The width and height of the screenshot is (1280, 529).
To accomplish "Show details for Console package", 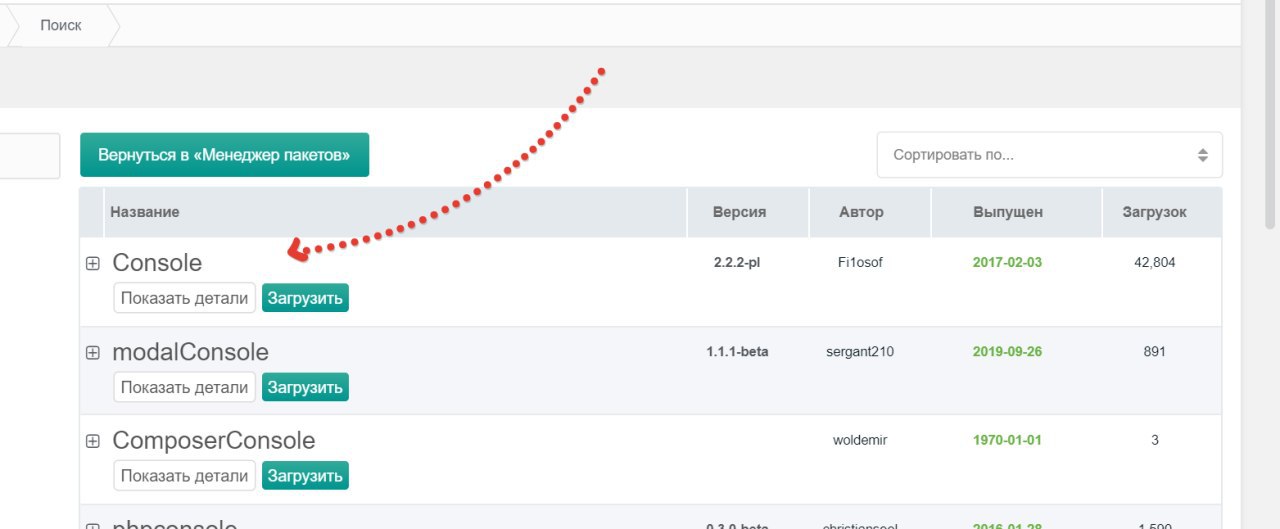I will (x=184, y=298).
